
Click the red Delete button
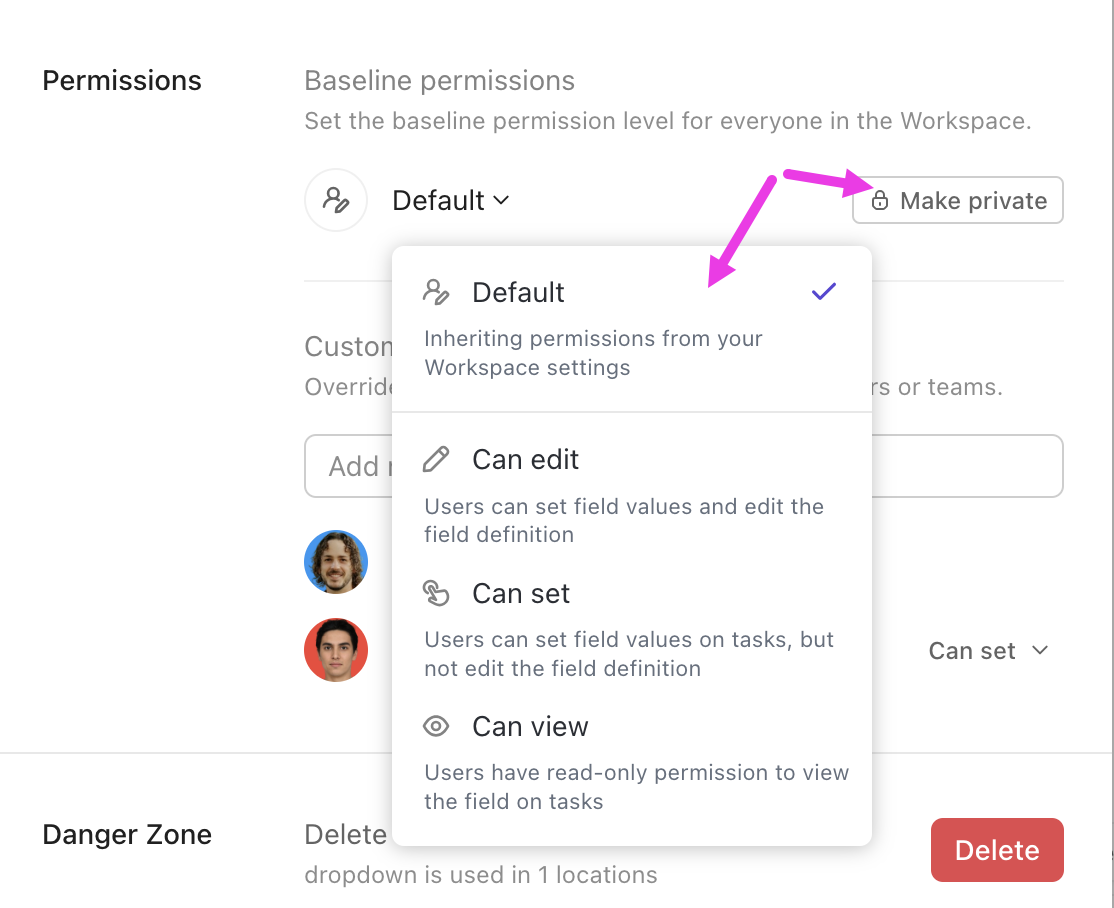[997, 850]
